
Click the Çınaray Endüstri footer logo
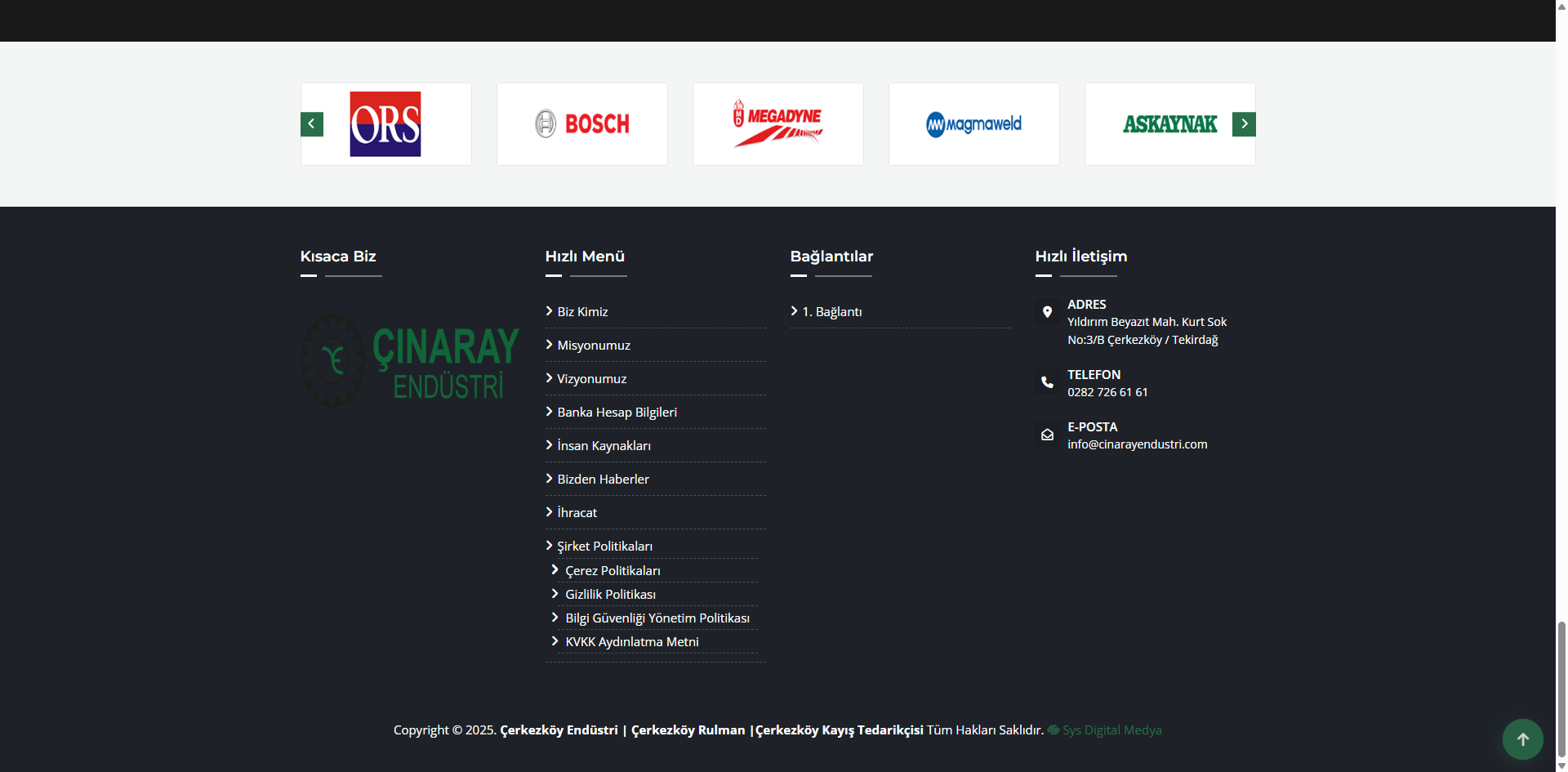tap(410, 361)
